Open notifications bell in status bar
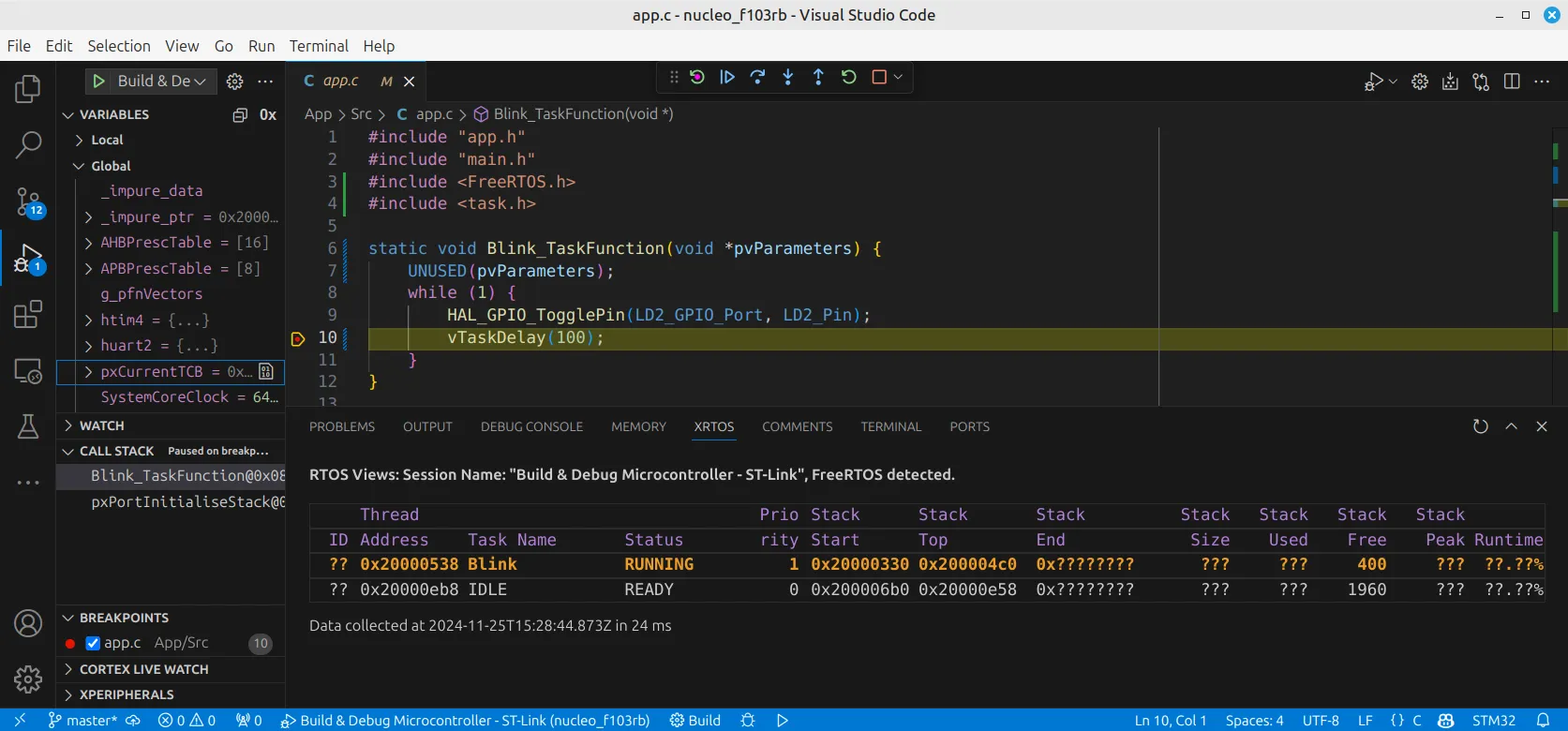Image resolution: width=1568 pixels, height=731 pixels. click(x=1544, y=720)
